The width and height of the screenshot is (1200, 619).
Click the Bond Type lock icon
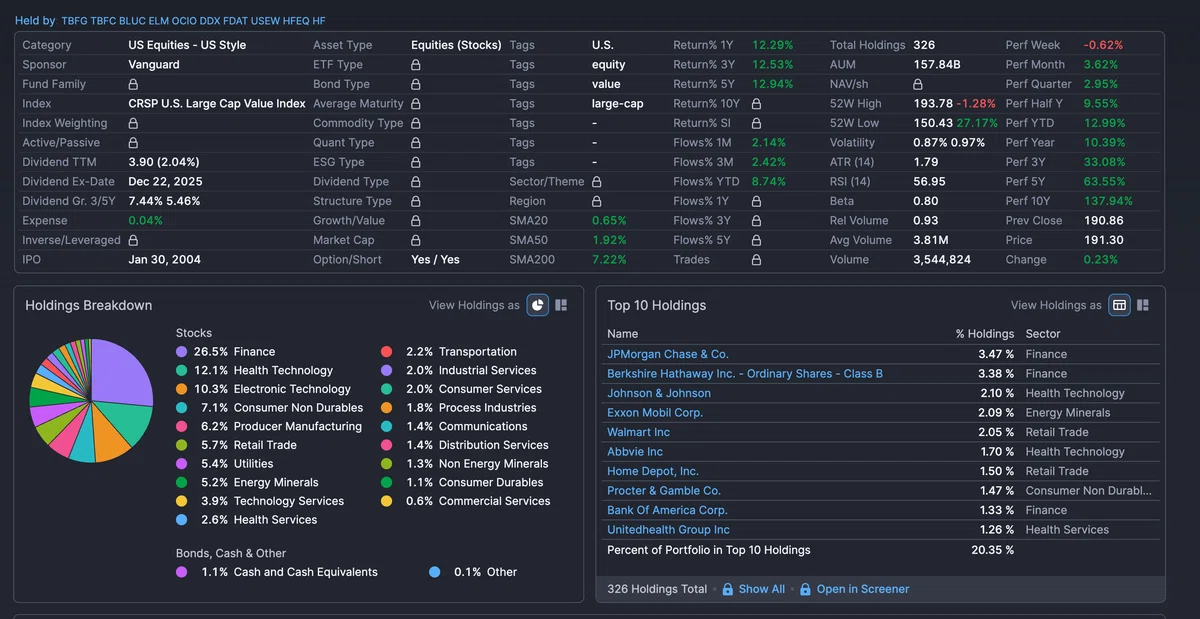tap(416, 84)
